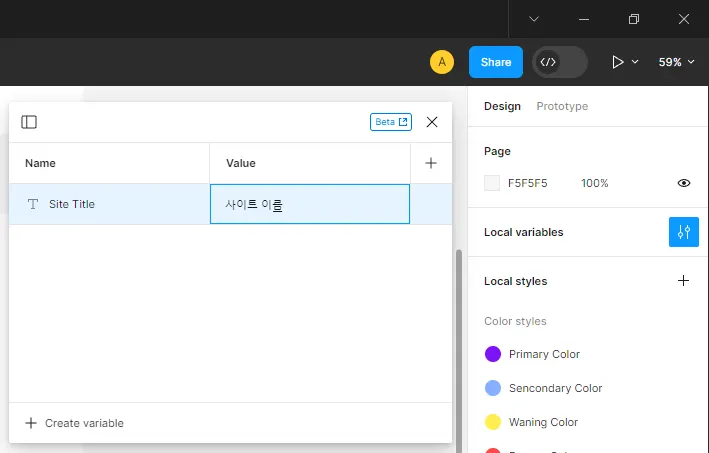Open the Beta external link badge
Viewport: 709px width, 453px height.
(x=391, y=122)
